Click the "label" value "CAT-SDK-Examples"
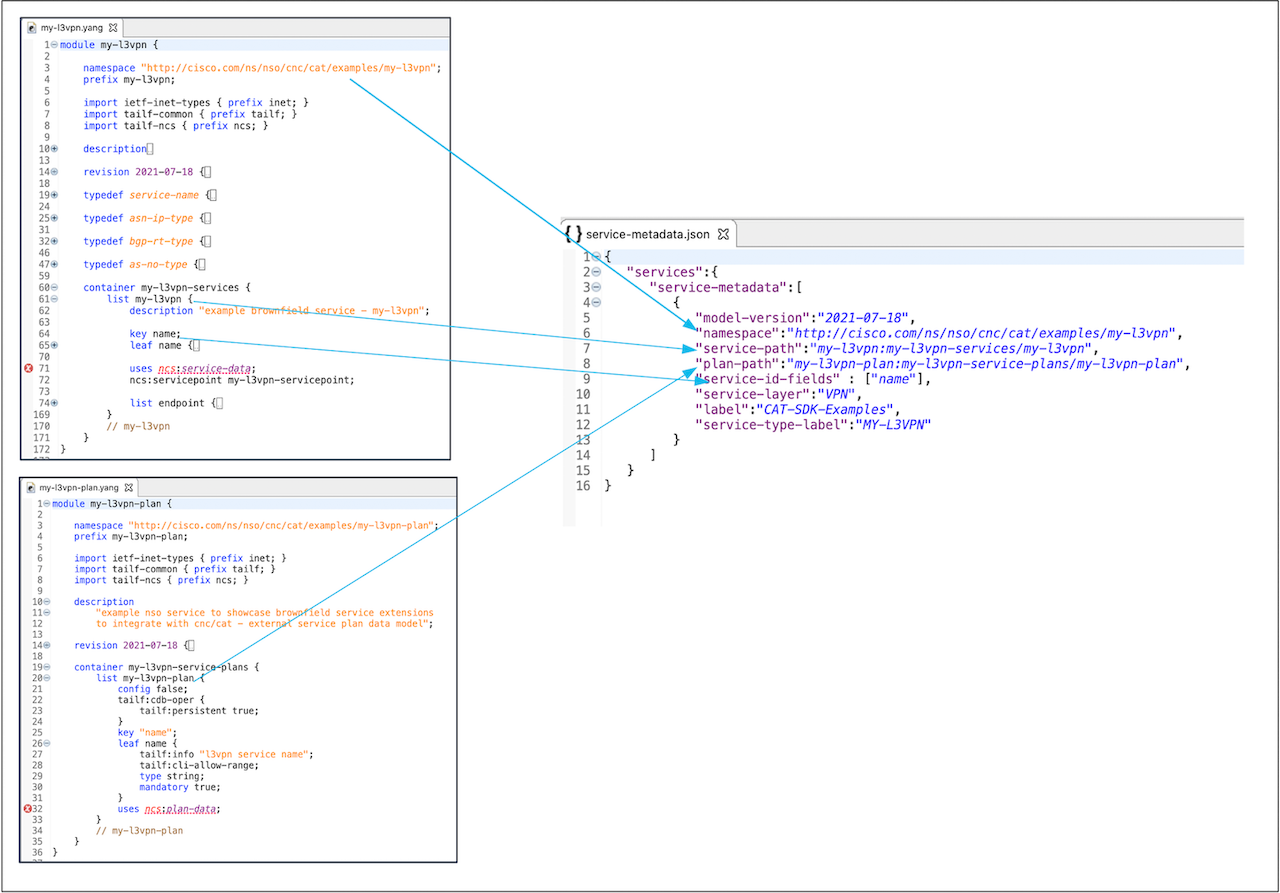1280x893 pixels. [x=823, y=410]
